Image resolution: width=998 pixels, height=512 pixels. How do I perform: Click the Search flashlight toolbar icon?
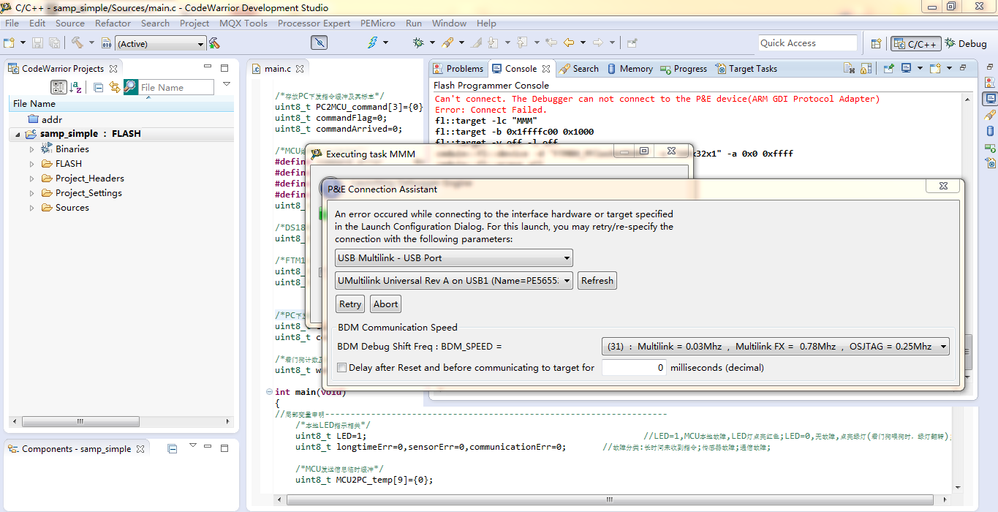[x=448, y=43]
